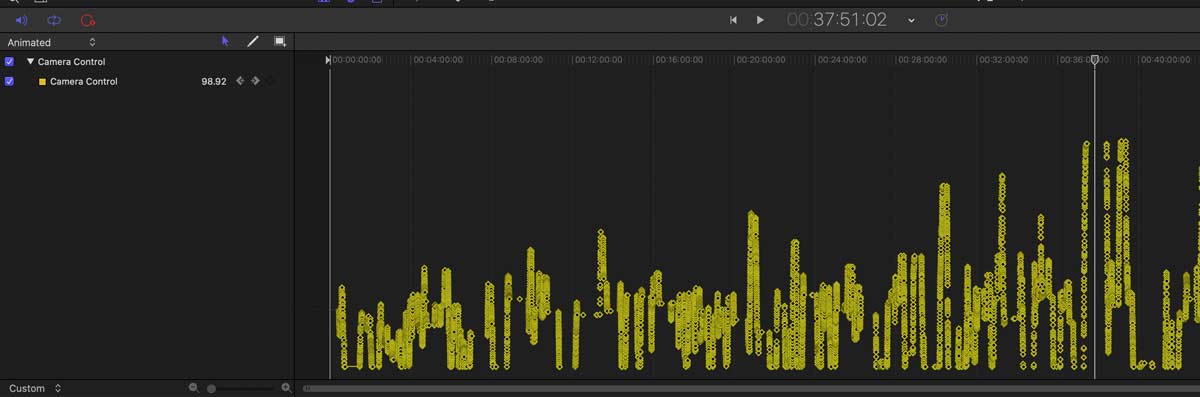
Task: Collapse the Camera Control group triangle
Action: pos(30,62)
